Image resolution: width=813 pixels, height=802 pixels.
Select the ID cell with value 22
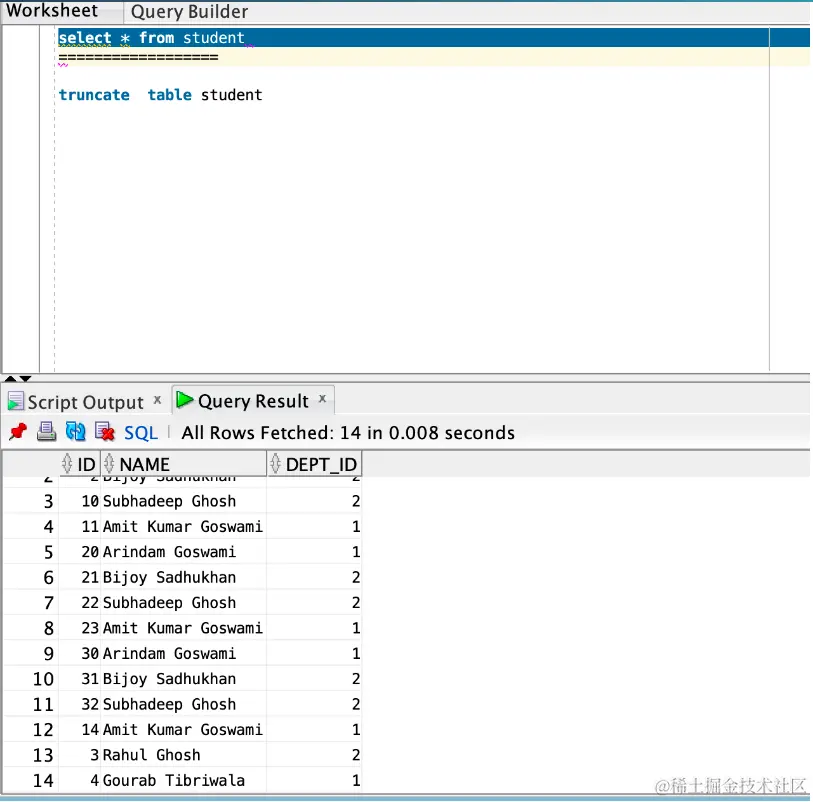pos(80,603)
